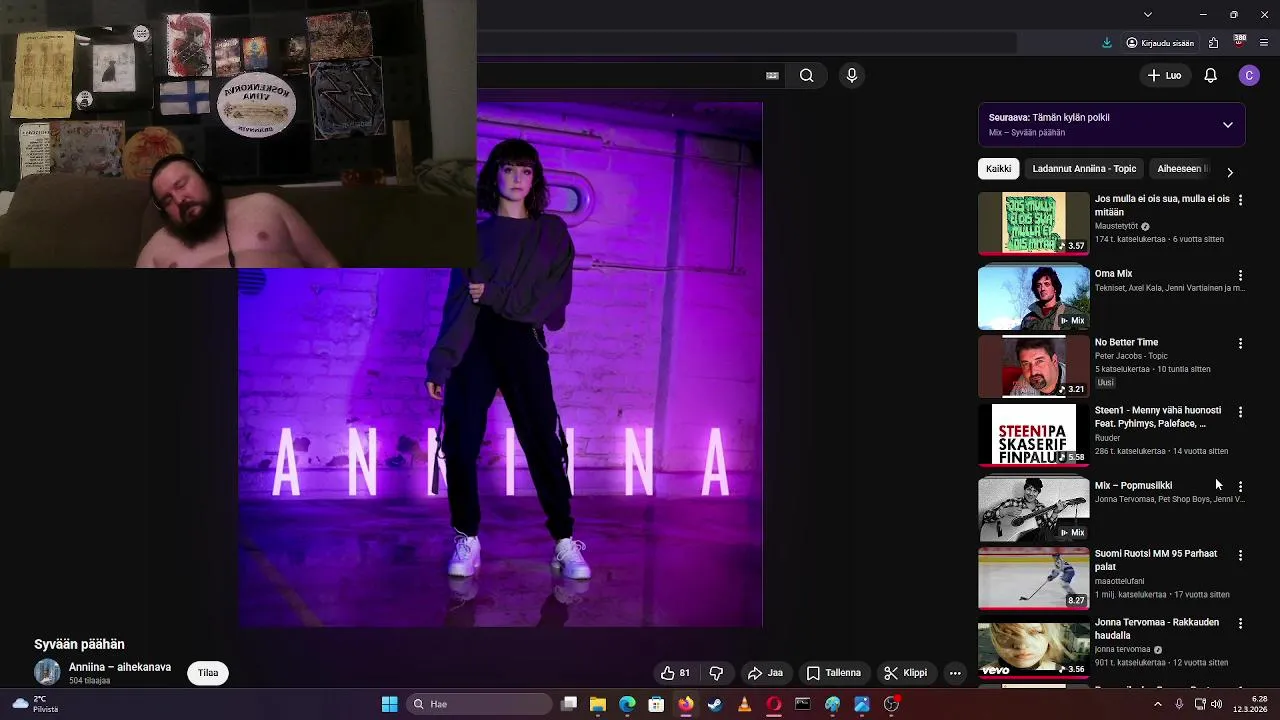Open the list all tabs chevron
The height and width of the screenshot is (720, 1280).
(1148, 14)
